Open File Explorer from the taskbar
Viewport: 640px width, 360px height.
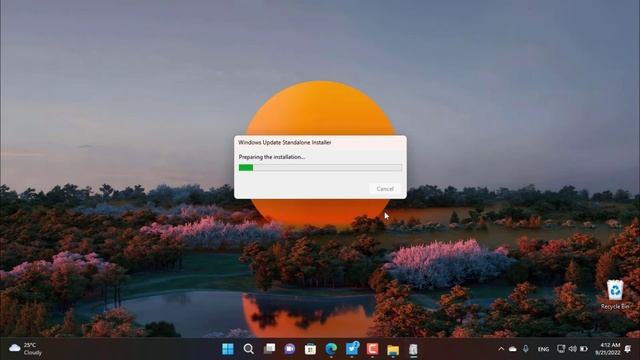tap(393, 349)
